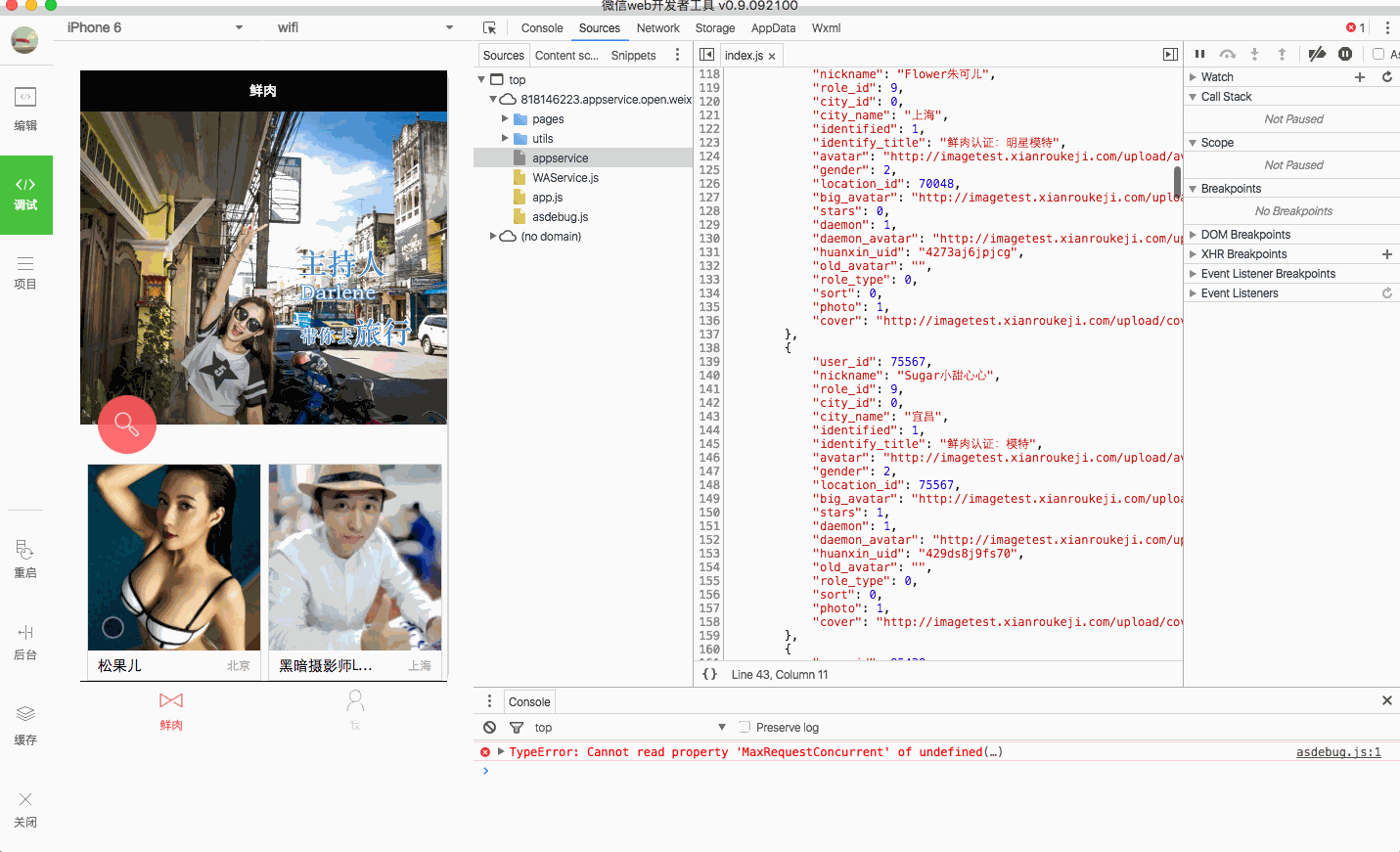The width and height of the screenshot is (1400, 852).
Task: Refresh Event Listeners
Action: 1387,293
